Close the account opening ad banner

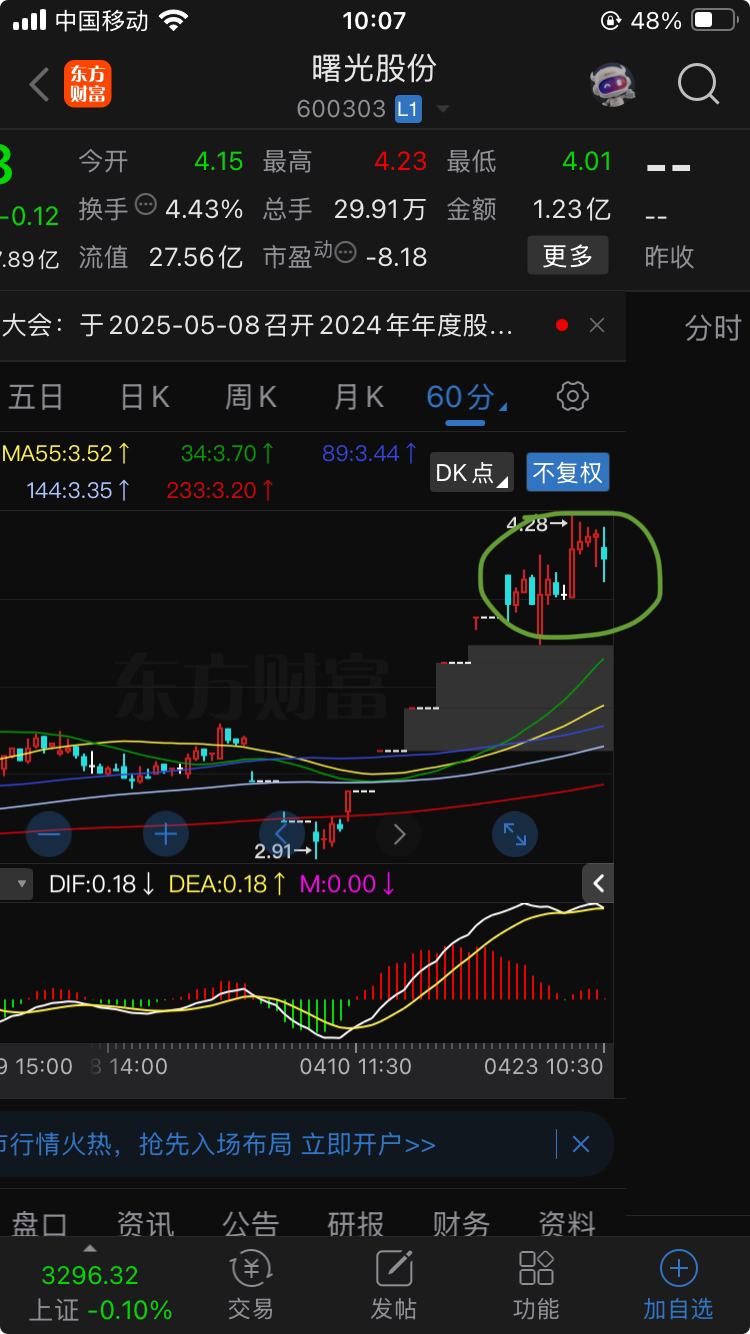[581, 1144]
